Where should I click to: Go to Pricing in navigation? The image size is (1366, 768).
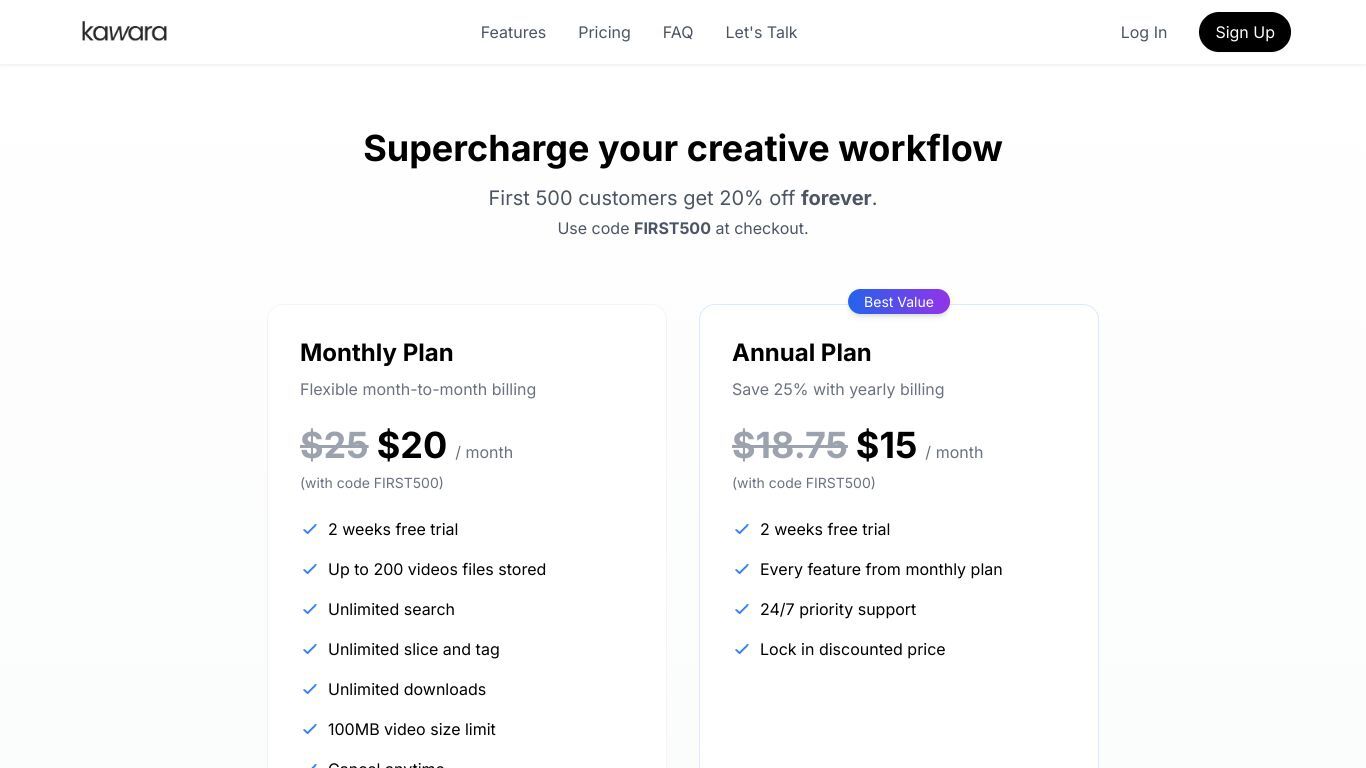604,32
